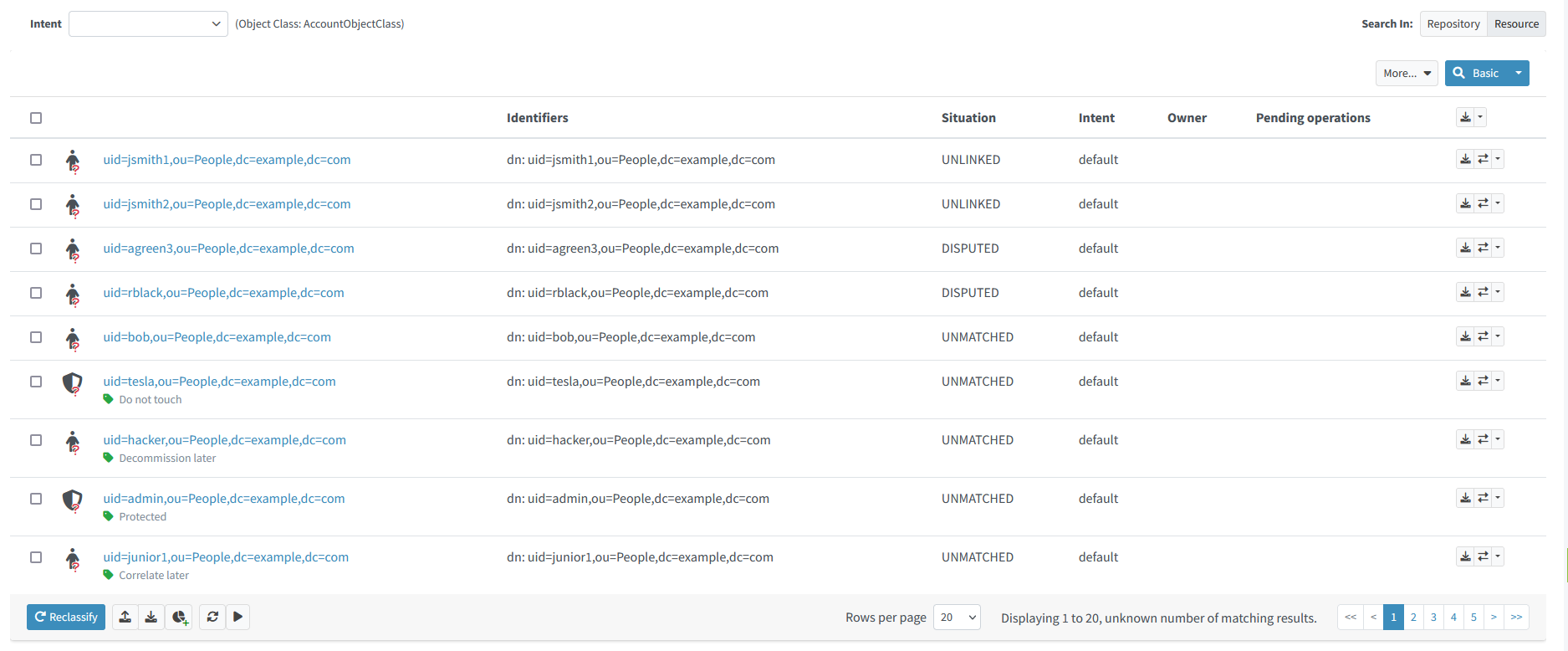This screenshot has height=651, width=1568.
Task: Switch search to Repository
Action: [1453, 23]
